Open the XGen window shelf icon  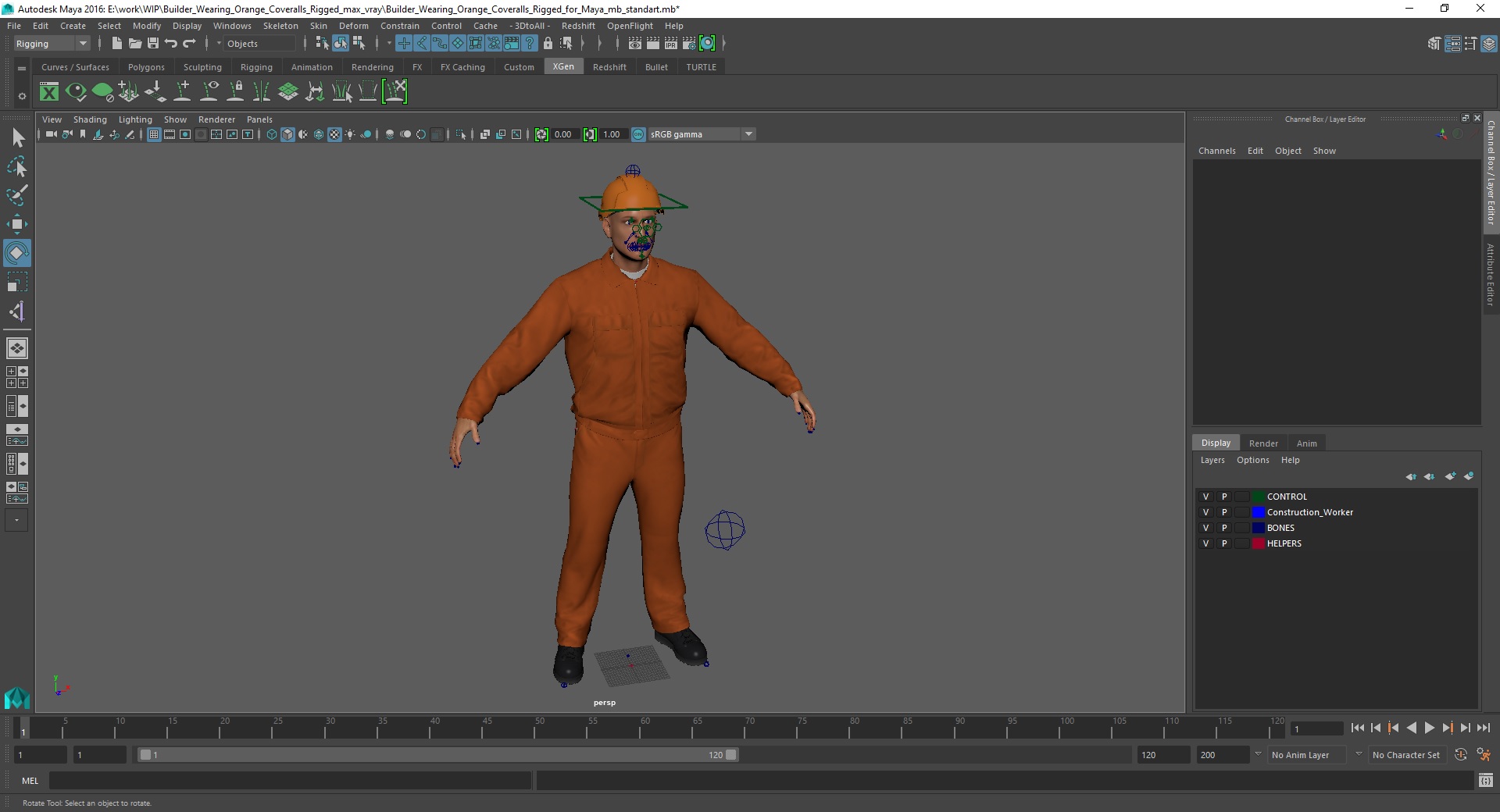tap(49, 92)
